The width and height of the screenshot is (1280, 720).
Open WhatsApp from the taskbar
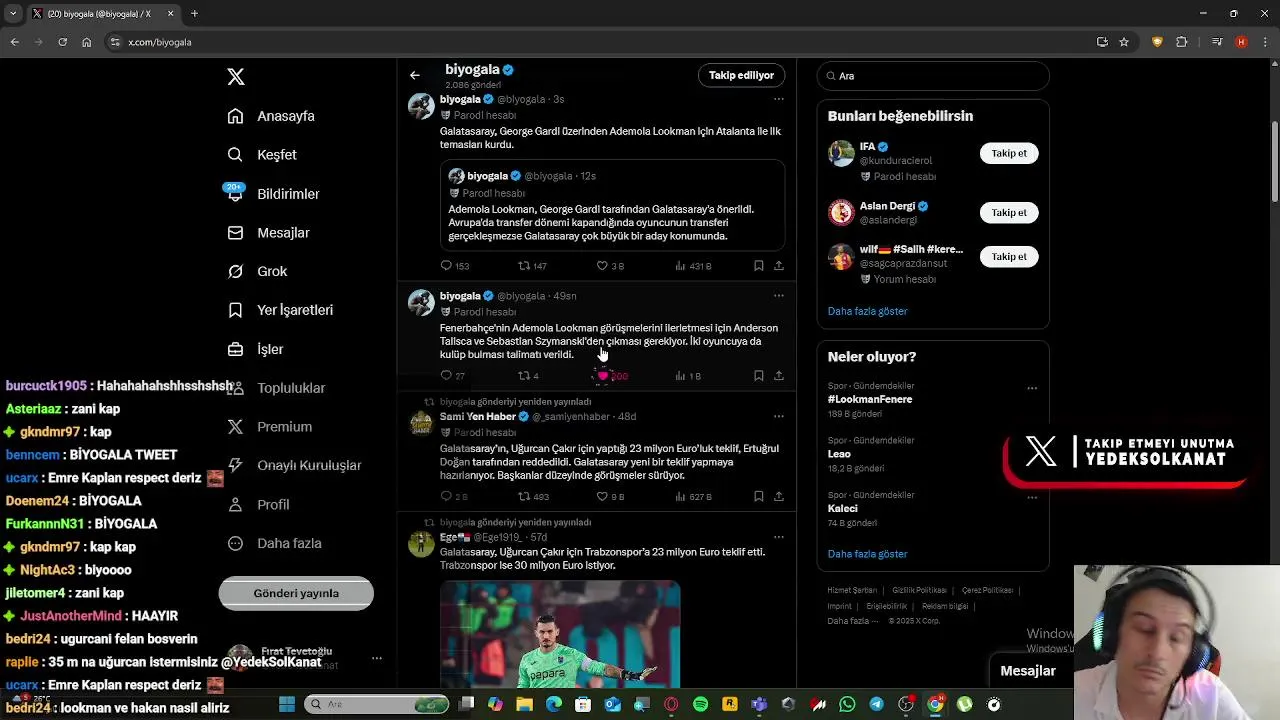coord(847,705)
